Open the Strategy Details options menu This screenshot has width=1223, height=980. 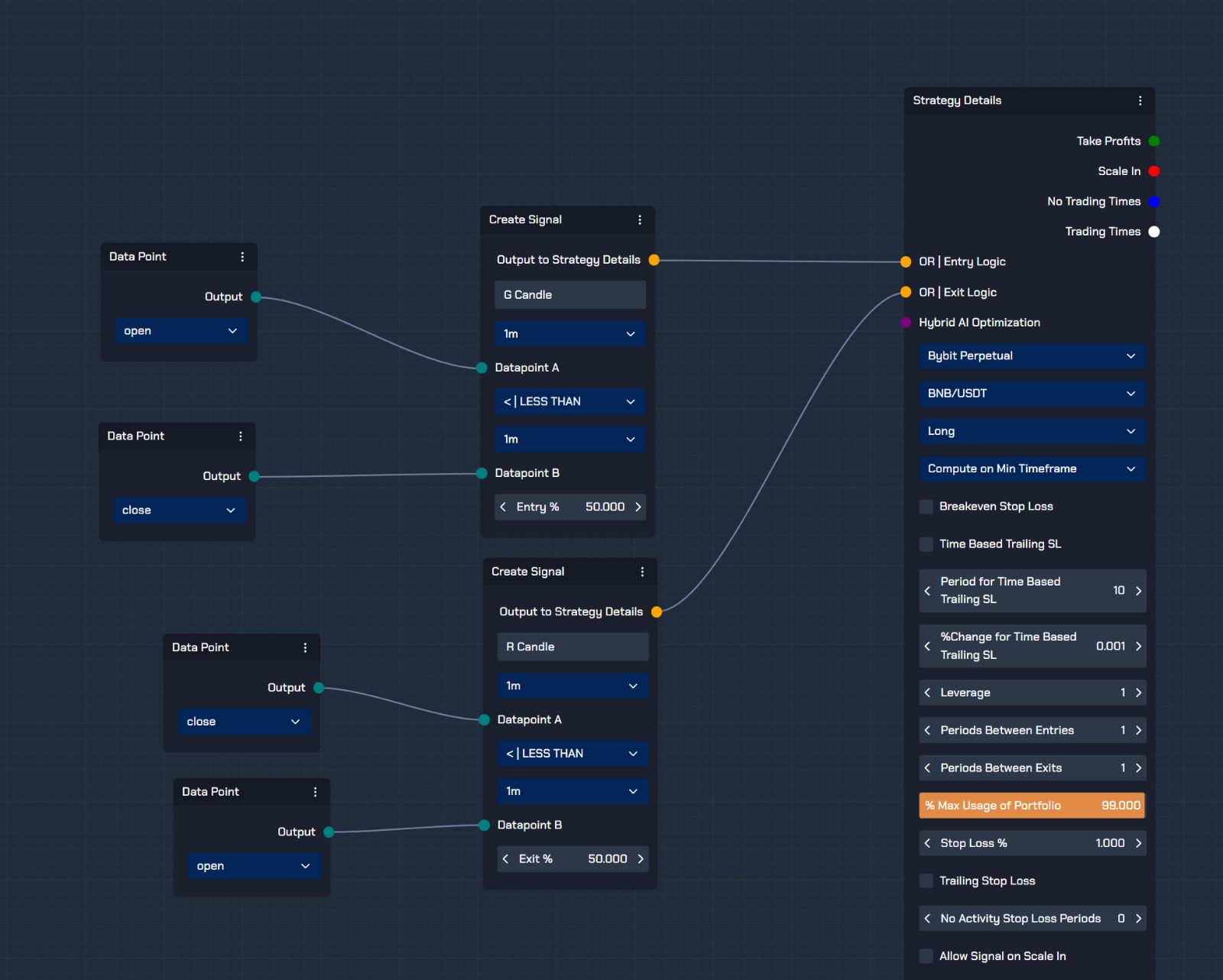tap(1140, 100)
